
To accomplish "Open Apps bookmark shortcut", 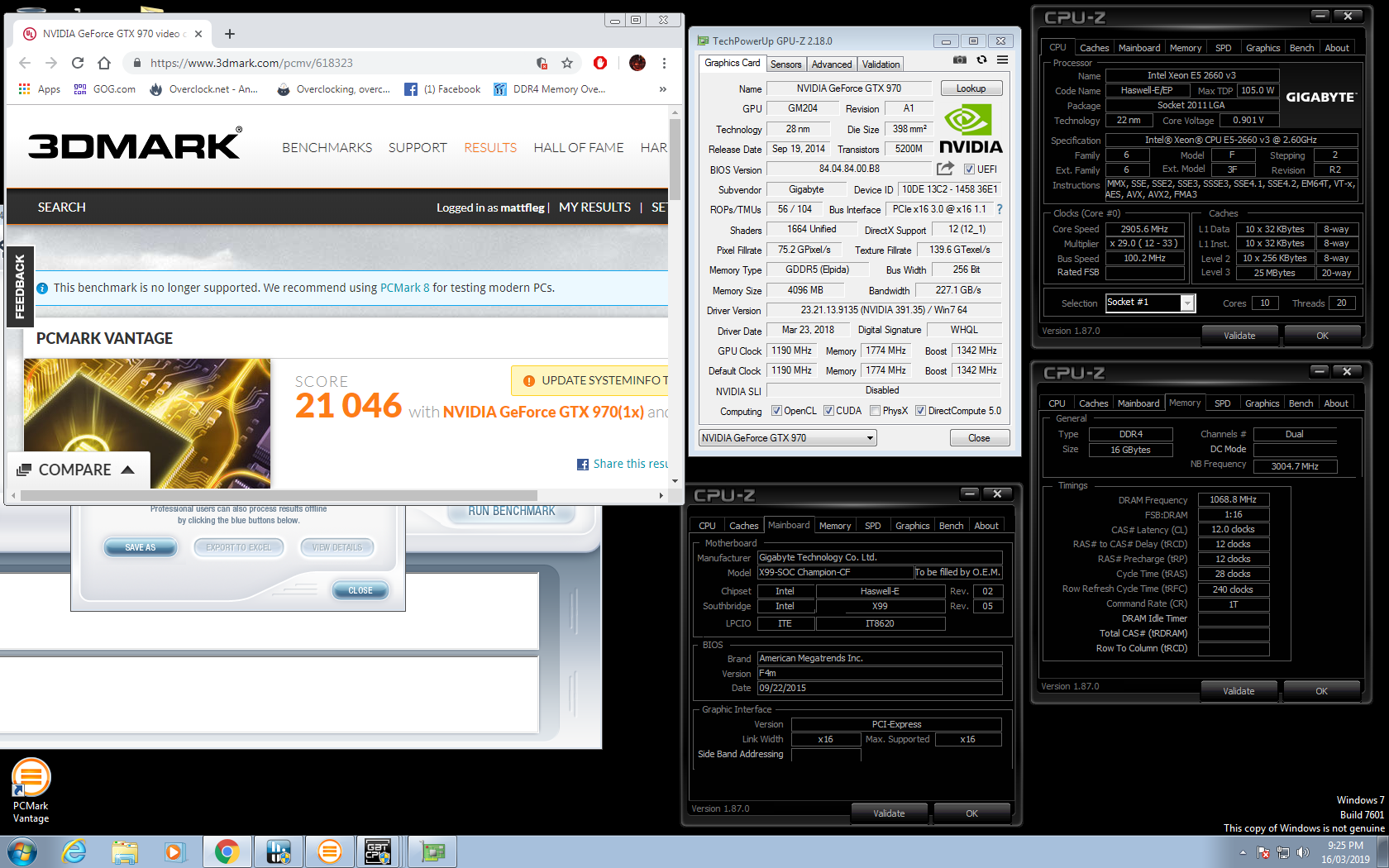I will point(39,89).
